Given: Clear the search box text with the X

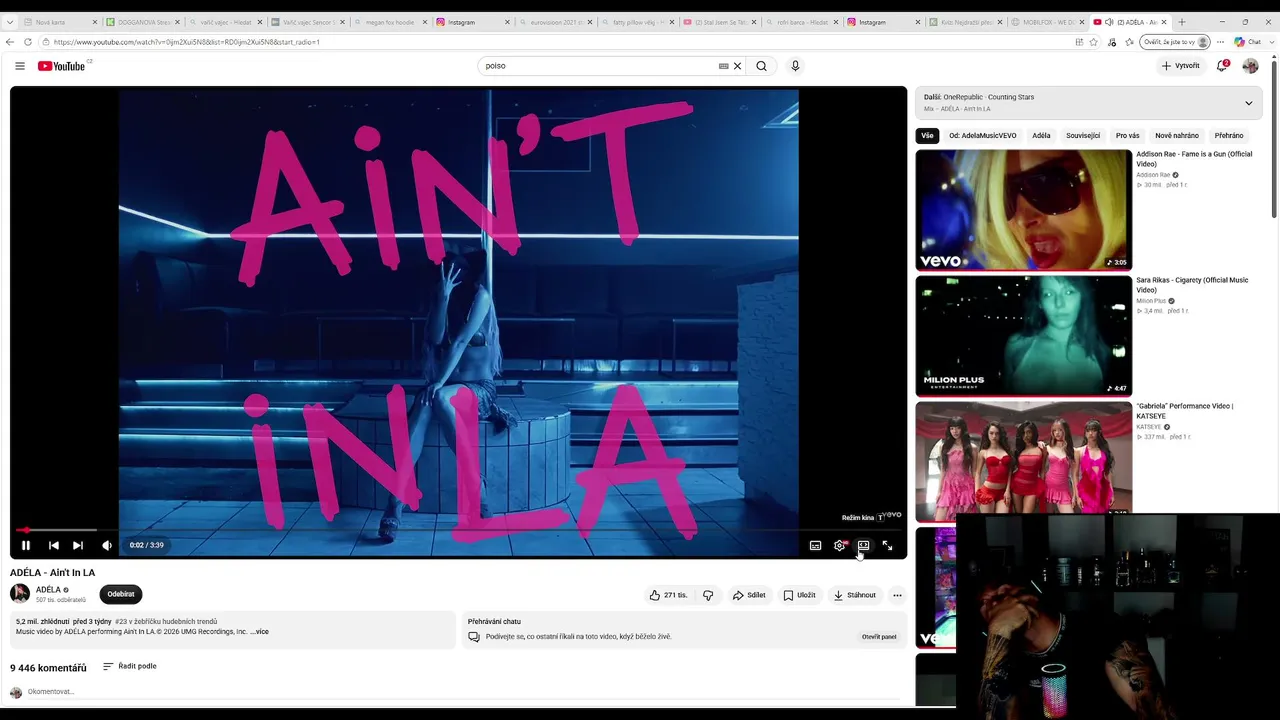Looking at the screenshot, I should (x=738, y=66).
